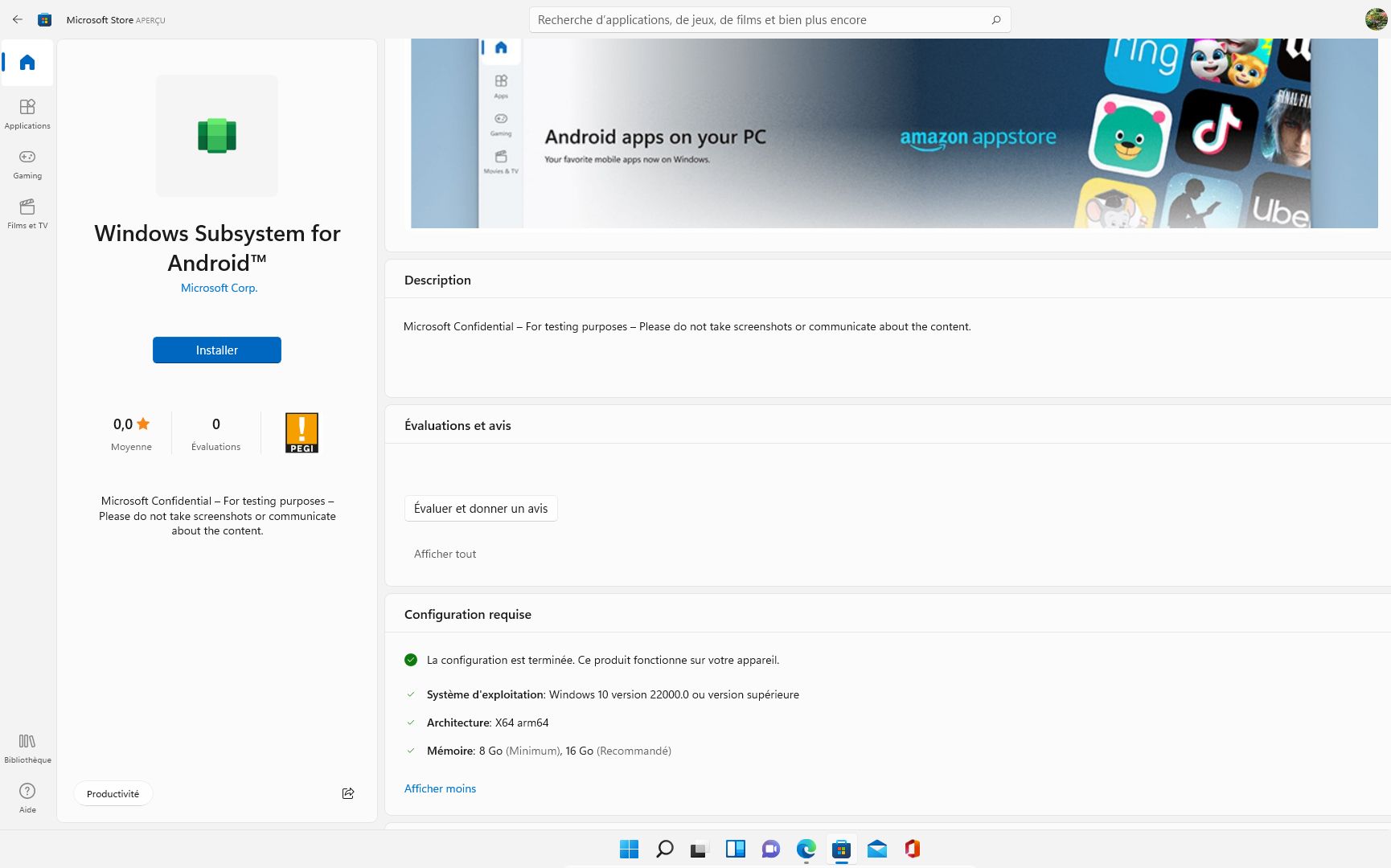Launch Microsoft Edge from the taskbar

coord(805,849)
